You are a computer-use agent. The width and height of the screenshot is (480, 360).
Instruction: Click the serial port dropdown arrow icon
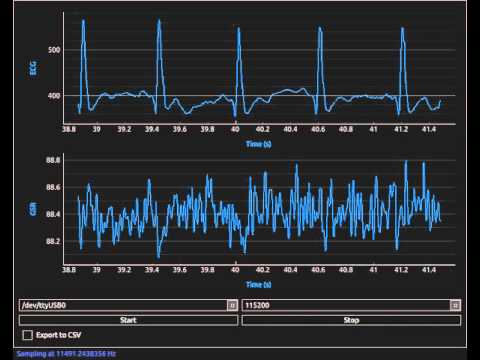click(x=232, y=305)
